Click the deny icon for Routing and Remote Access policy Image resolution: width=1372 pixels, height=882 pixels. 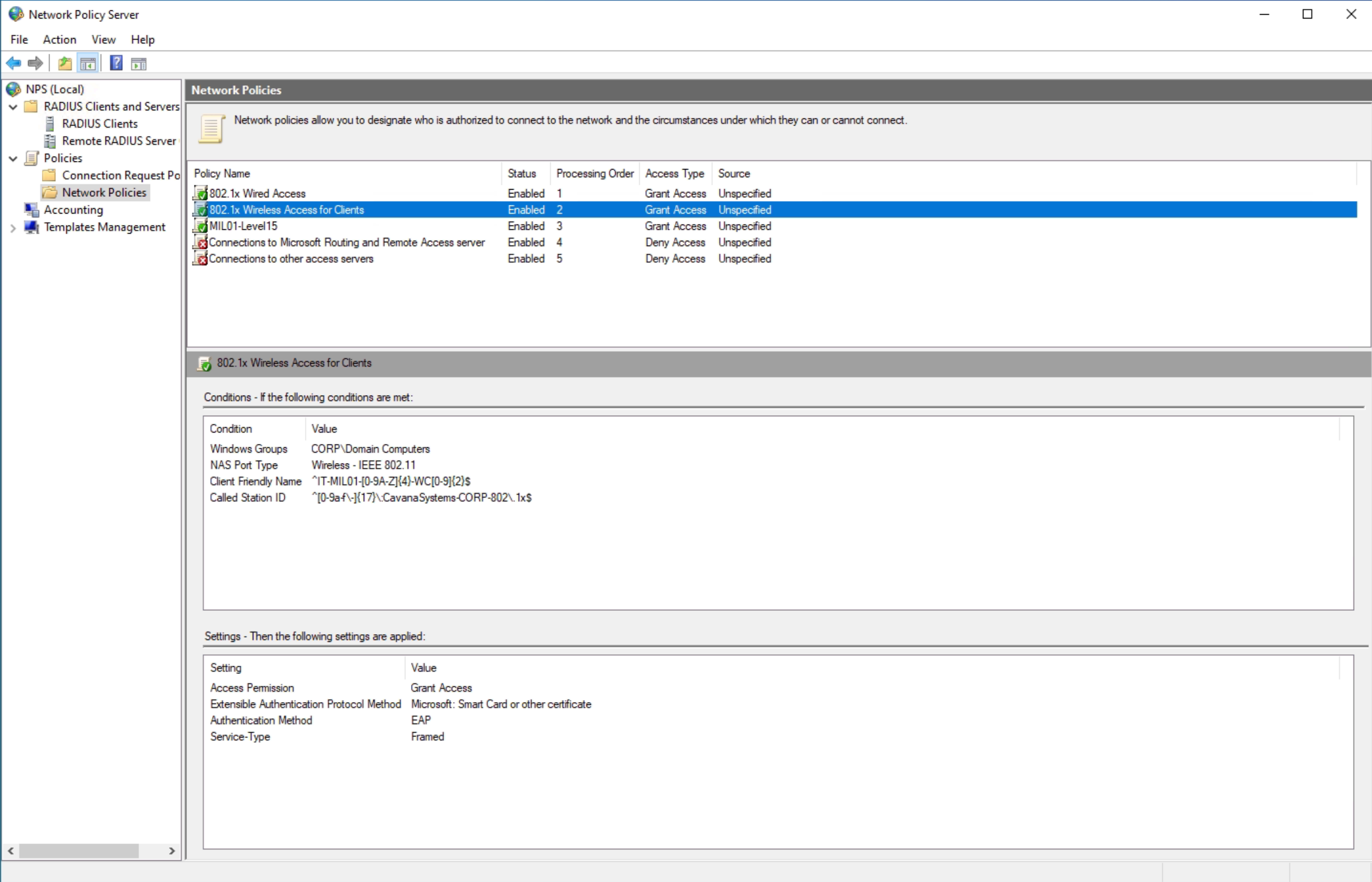[x=201, y=242]
